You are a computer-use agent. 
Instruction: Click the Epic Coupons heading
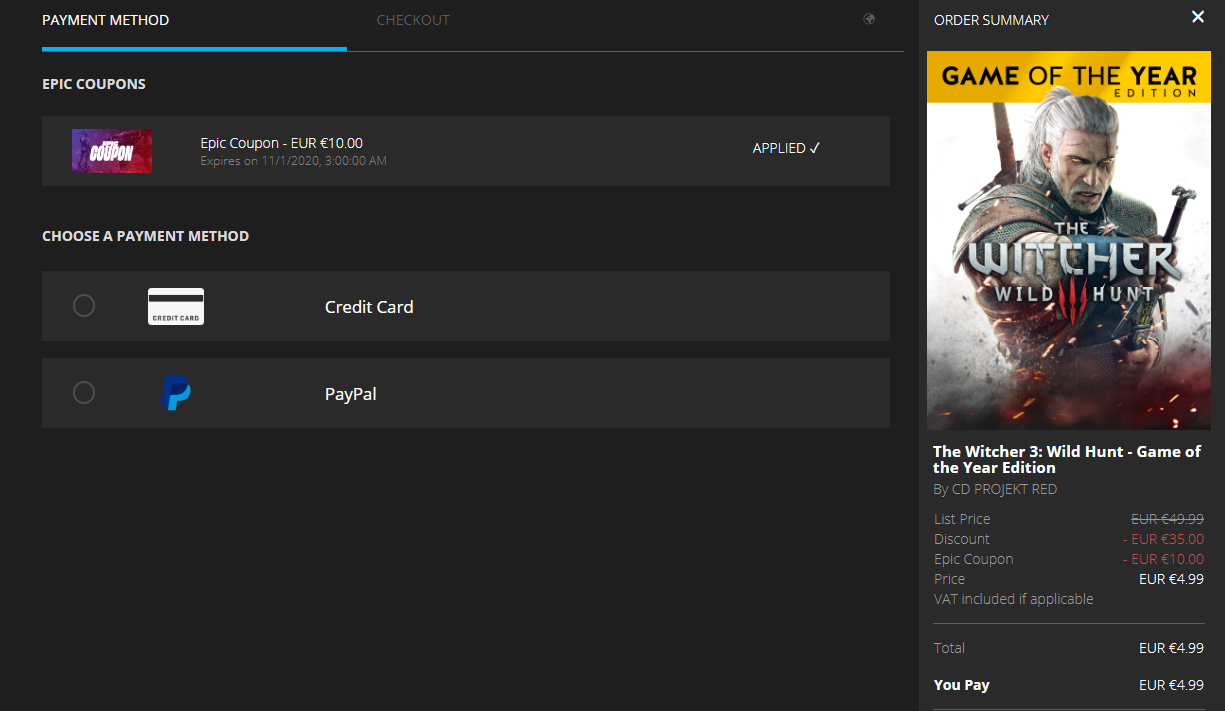tap(94, 84)
